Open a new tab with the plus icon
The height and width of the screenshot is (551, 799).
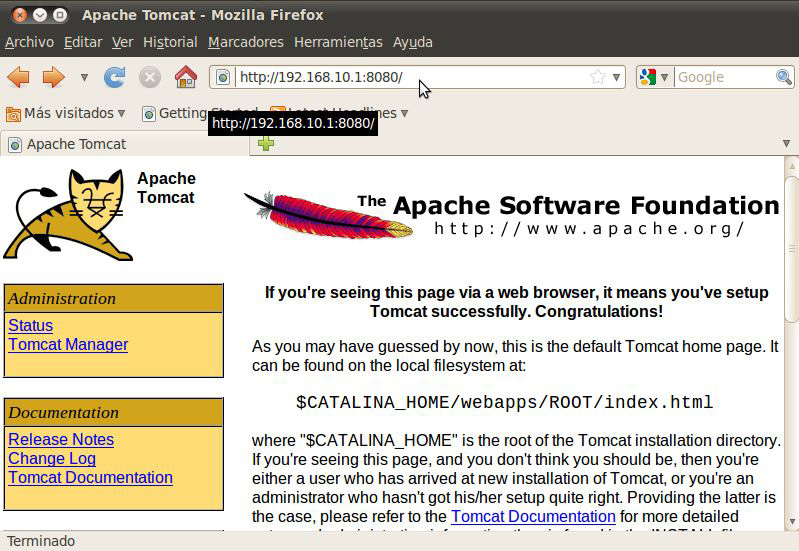[x=266, y=144]
